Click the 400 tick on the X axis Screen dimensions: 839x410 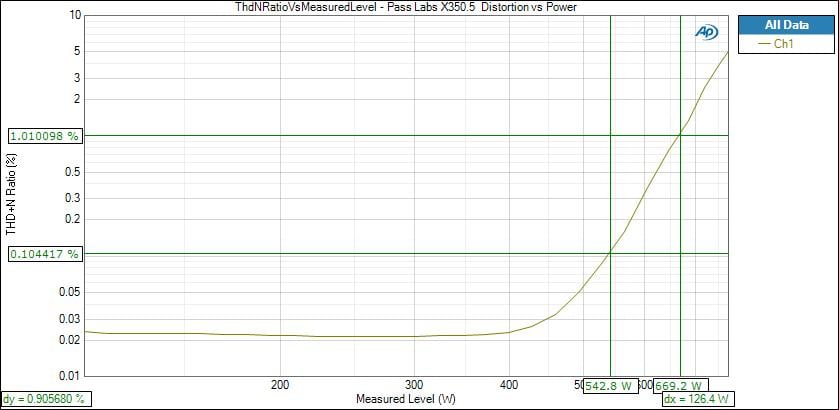point(508,385)
